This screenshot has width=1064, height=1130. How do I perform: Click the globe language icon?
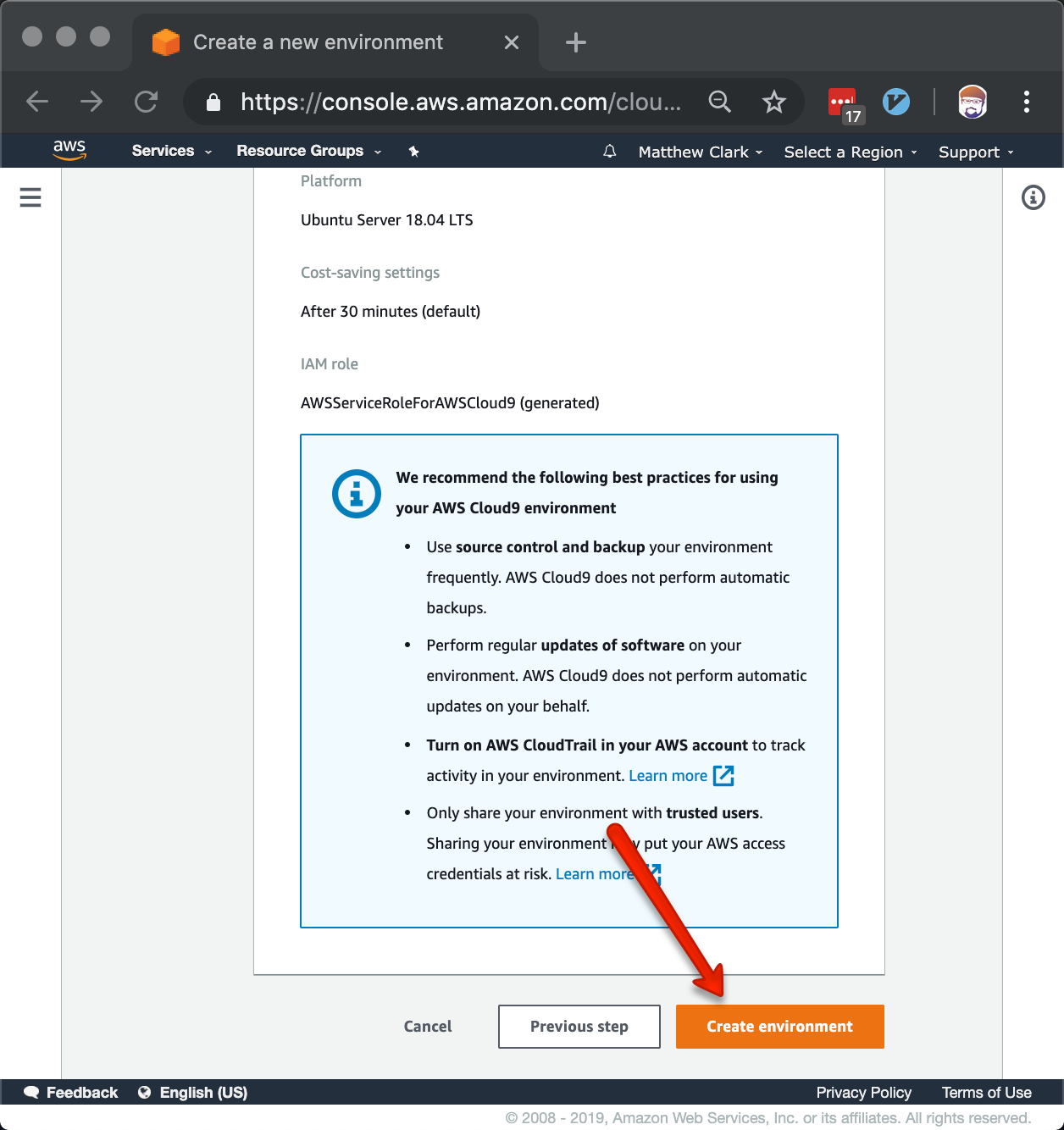pyautogui.click(x=145, y=1092)
